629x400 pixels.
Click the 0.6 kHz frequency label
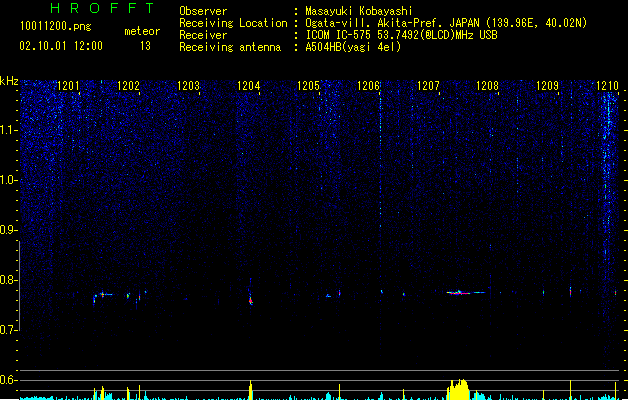8,380
